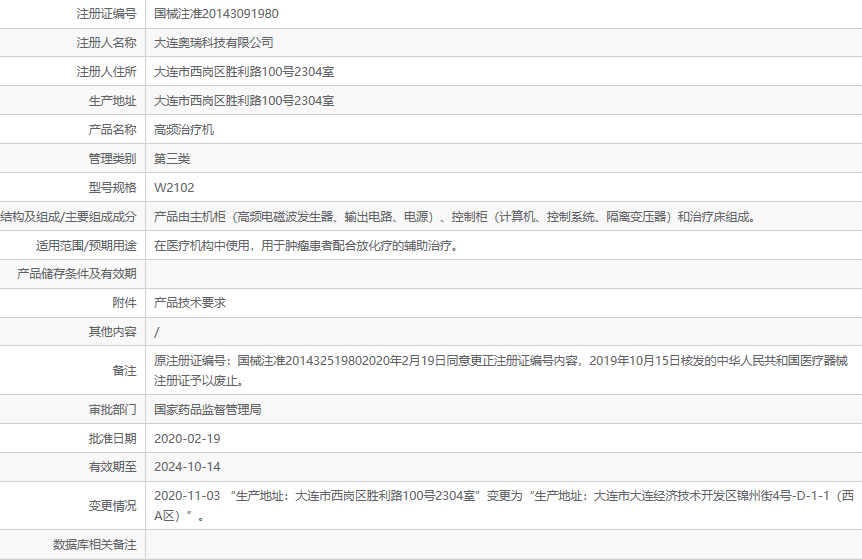Image resolution: width=862 pixels, height=560 pixels.
Task: Select the 其他内容 label
Action: point(112,331)
